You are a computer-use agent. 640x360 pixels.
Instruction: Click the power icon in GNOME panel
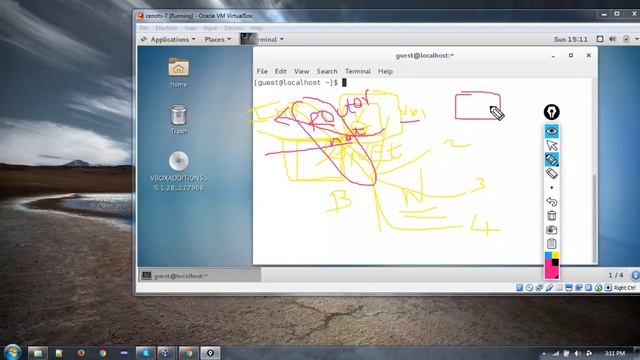pyautogui.click(x=626, y=39)
